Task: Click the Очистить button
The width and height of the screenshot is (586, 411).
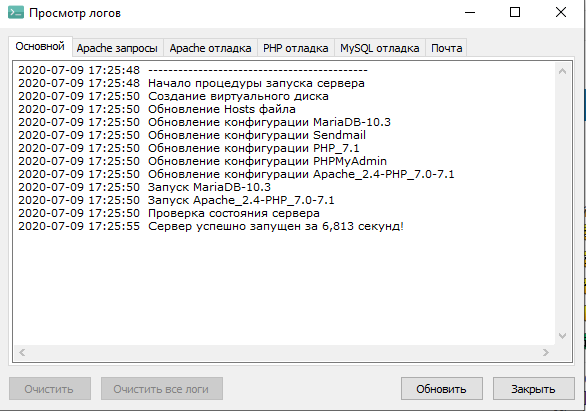Action: (x=50, y=389)
